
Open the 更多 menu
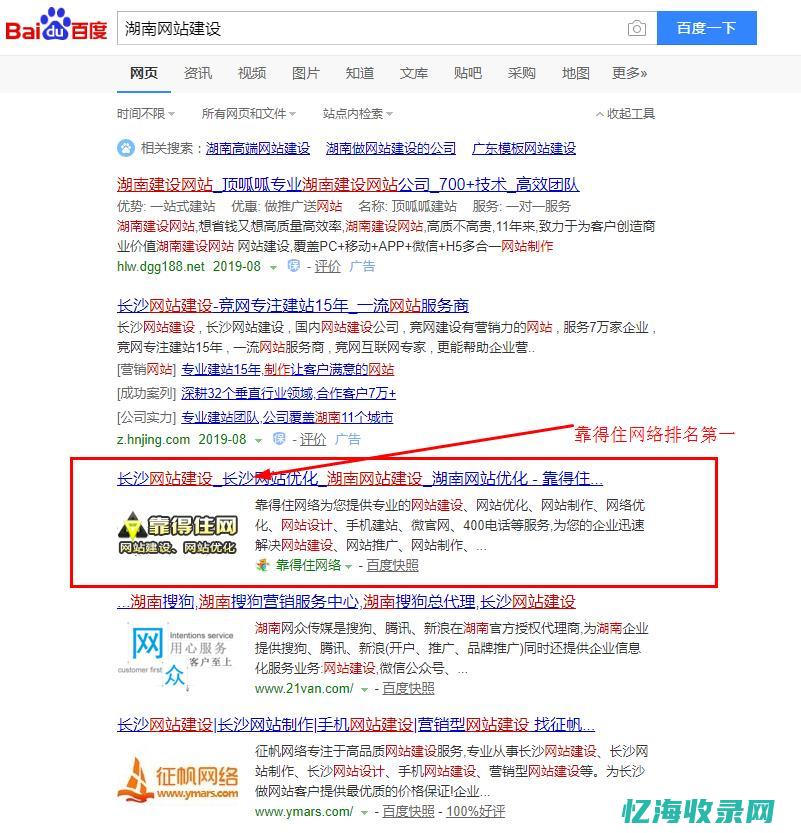631,73
